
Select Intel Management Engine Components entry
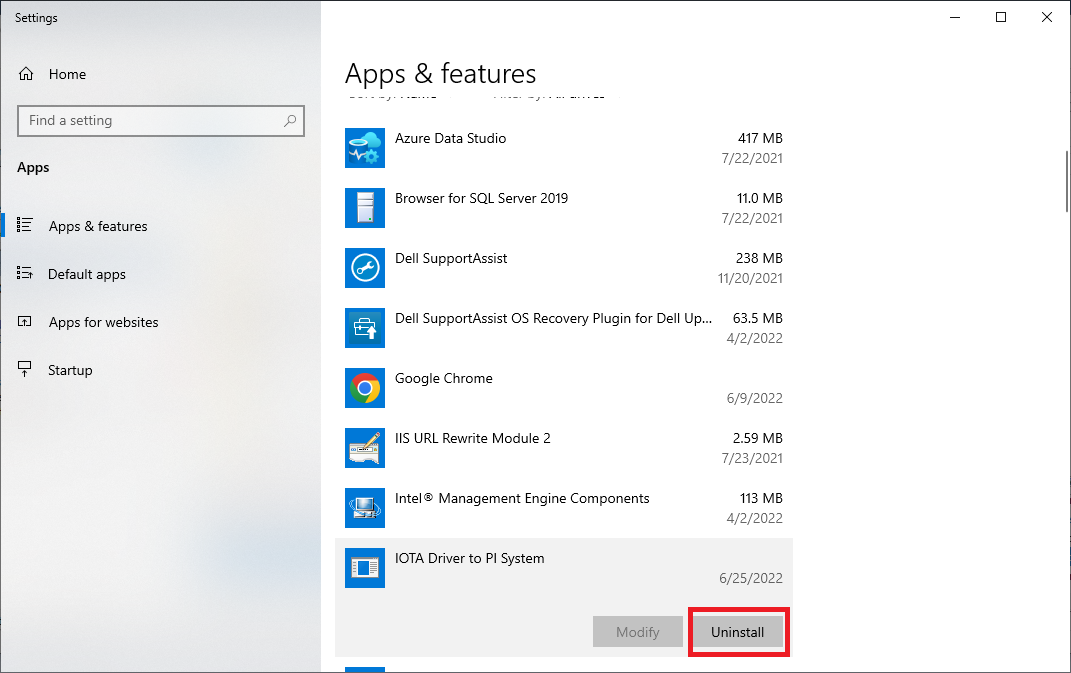(x=522, y=499)
